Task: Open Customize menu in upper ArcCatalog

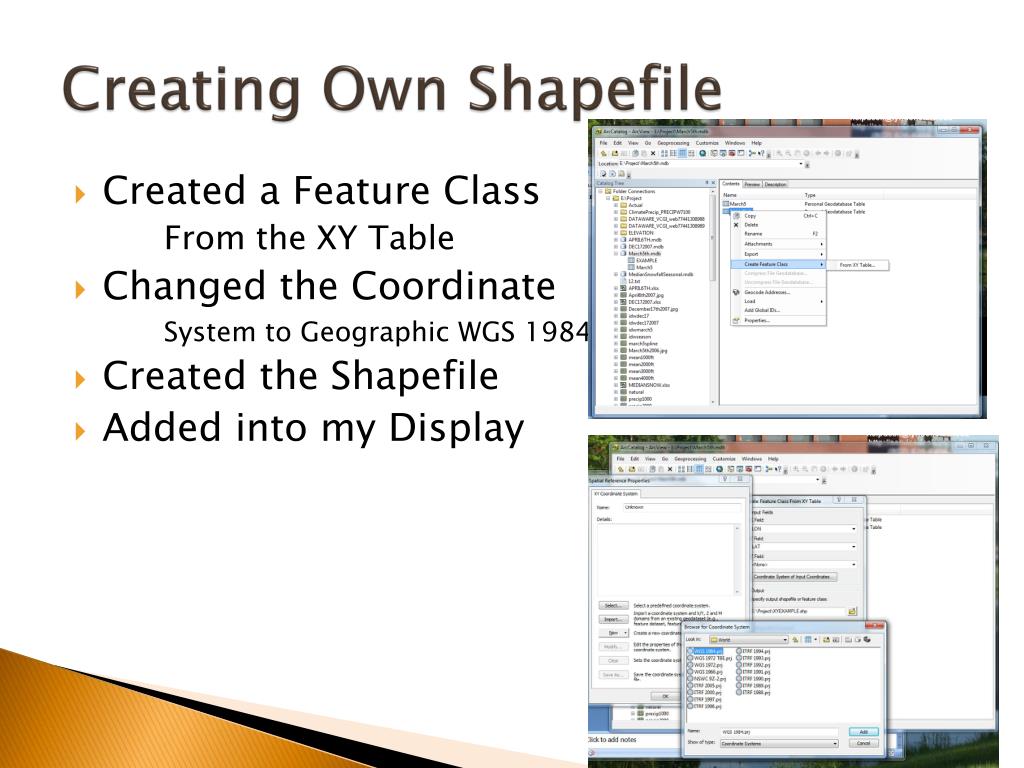Action: [707, 143]
